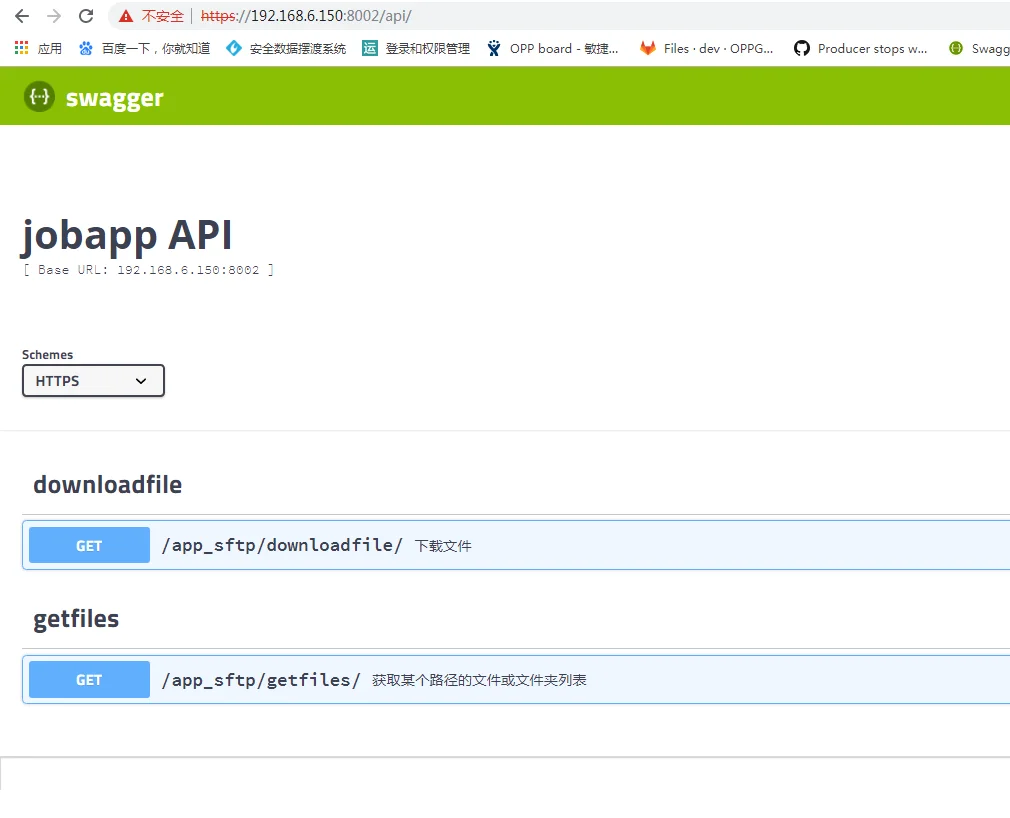Click the Schemes label
This screenshot has width=1010, height=818.
[x=48, y=355]
